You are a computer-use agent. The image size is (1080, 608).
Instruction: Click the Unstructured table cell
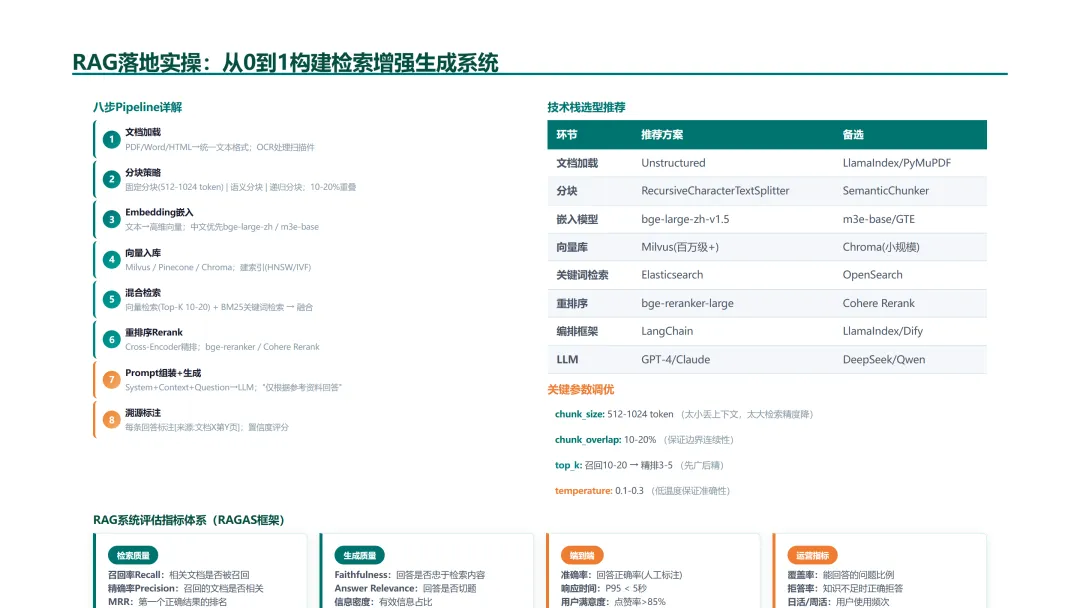(673, 163)
